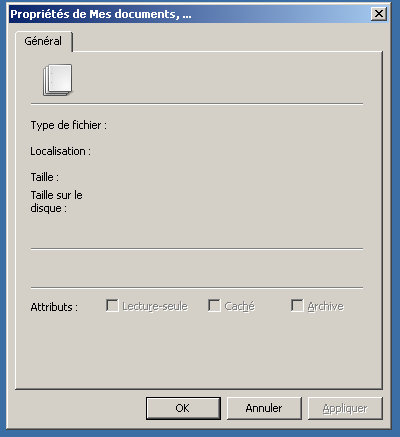This screenshot has width=400, height=437.
Task: Confirm with the OK button
Action: pyautogui.click(x=183, y=408)
